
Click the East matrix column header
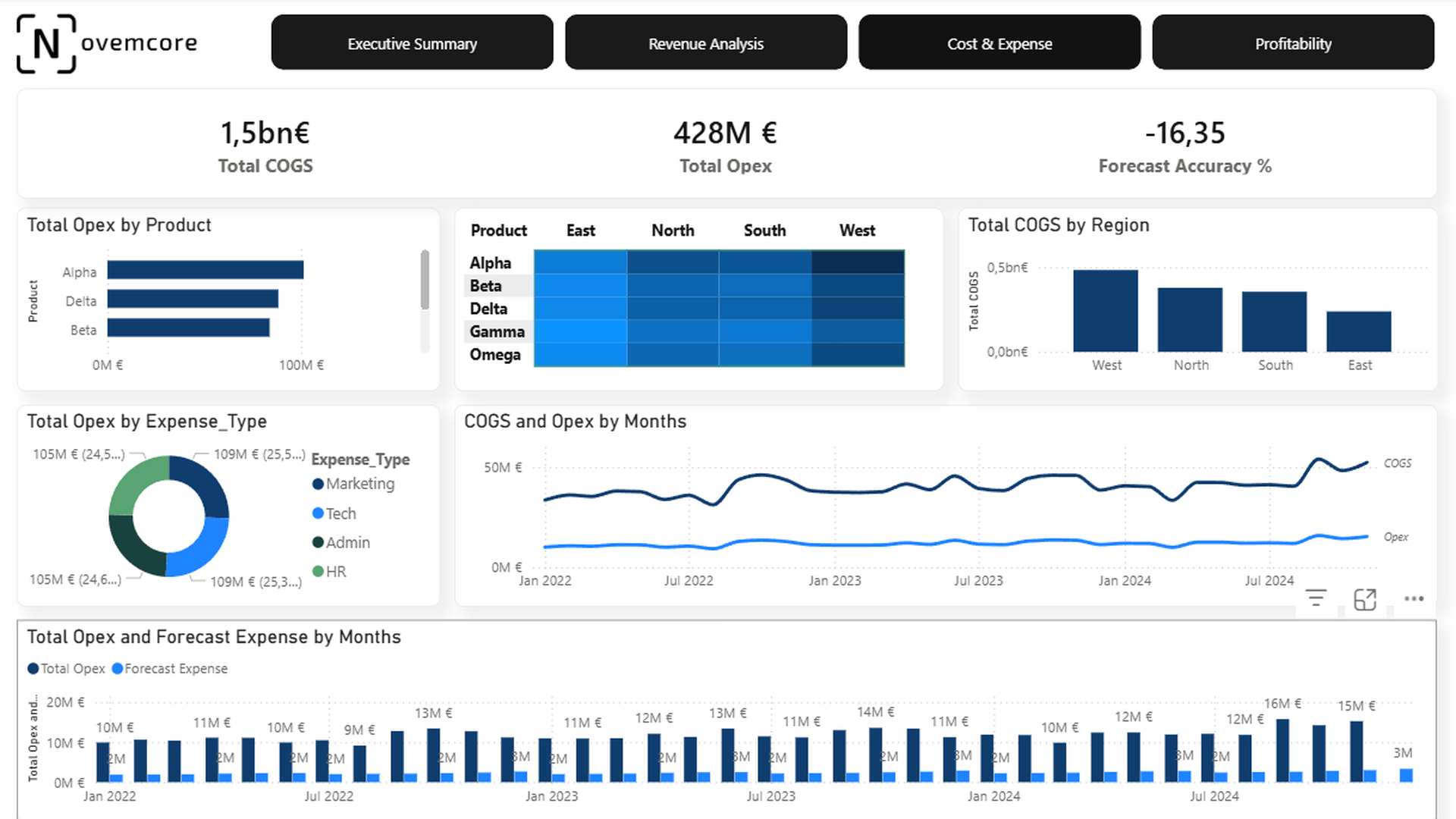click(581, 231)
